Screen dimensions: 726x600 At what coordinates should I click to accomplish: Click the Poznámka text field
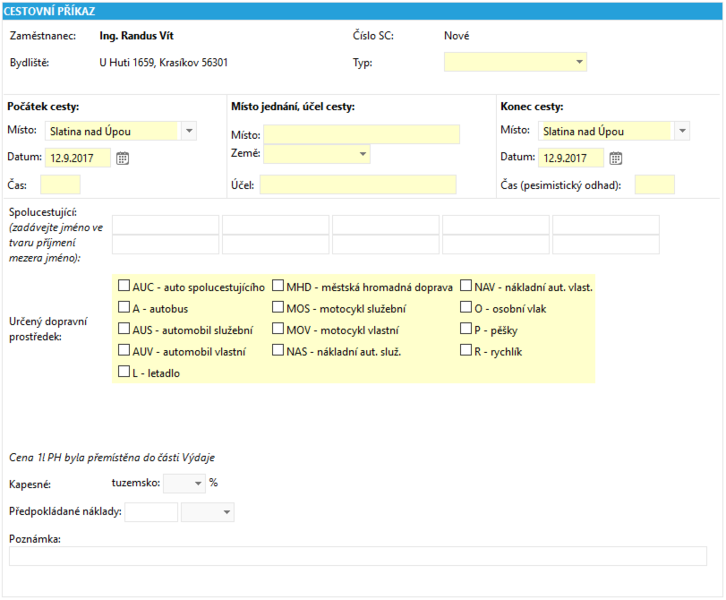(358, 556)
